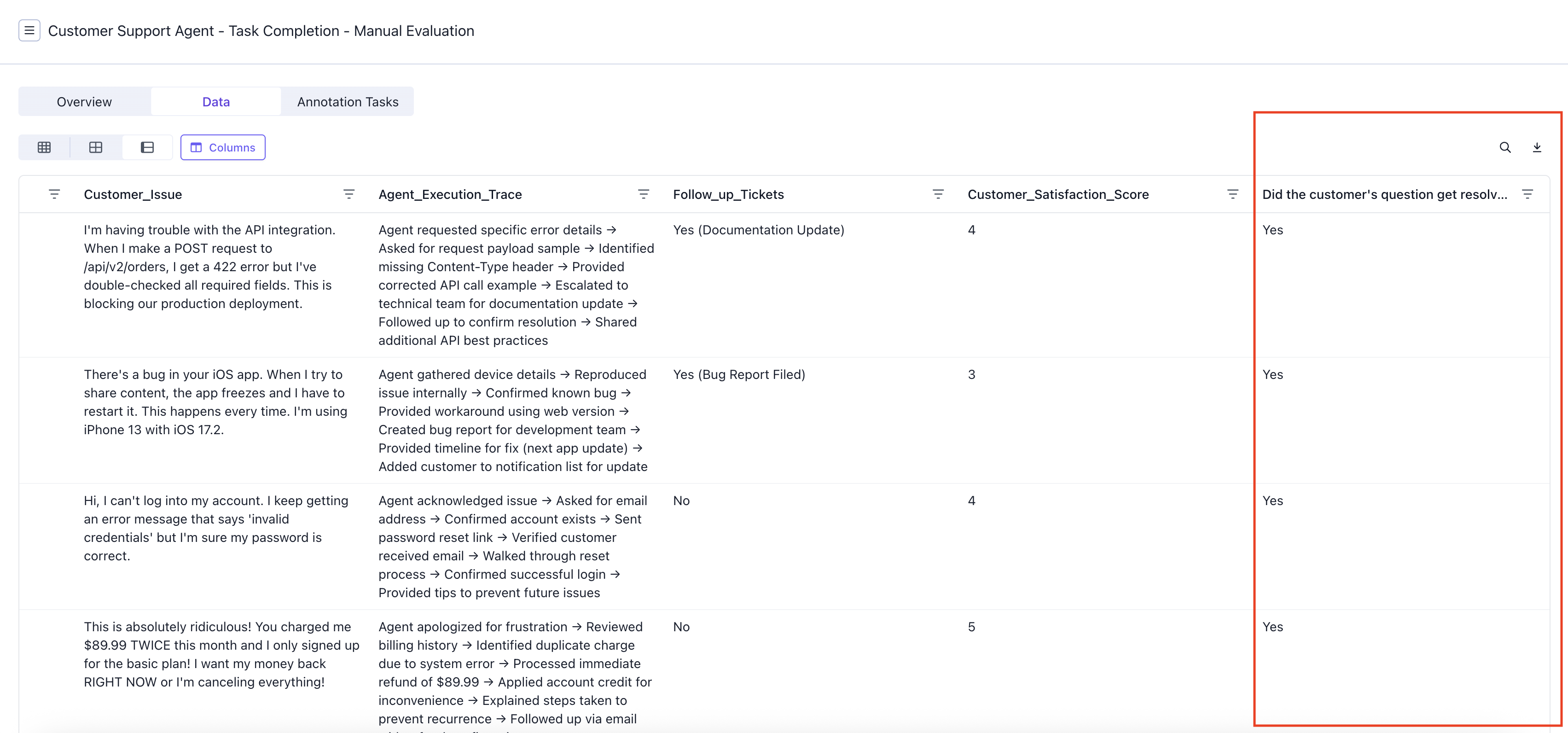Open the Follow_up_Tickets column filter

click(938, 194)
